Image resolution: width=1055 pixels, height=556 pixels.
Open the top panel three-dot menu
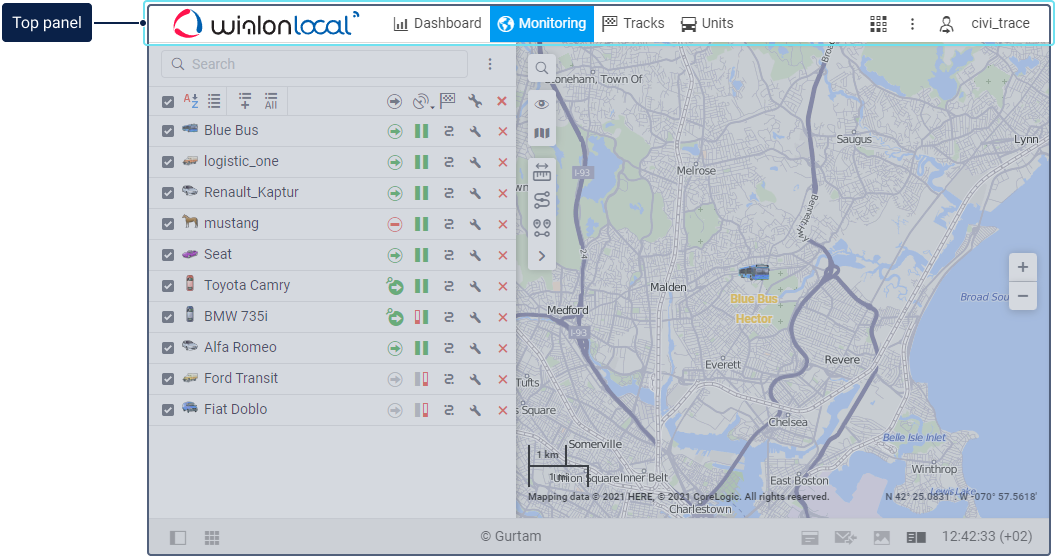click(912, 24)
